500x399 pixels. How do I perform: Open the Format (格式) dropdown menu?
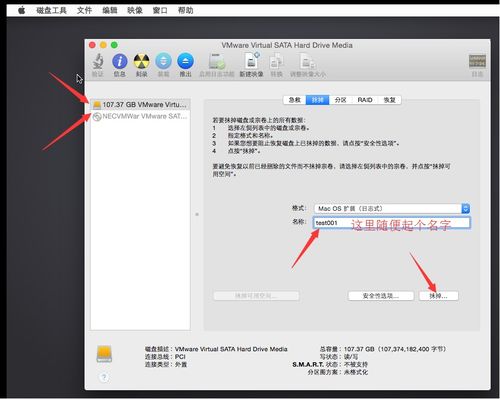[x=392, y=209]
